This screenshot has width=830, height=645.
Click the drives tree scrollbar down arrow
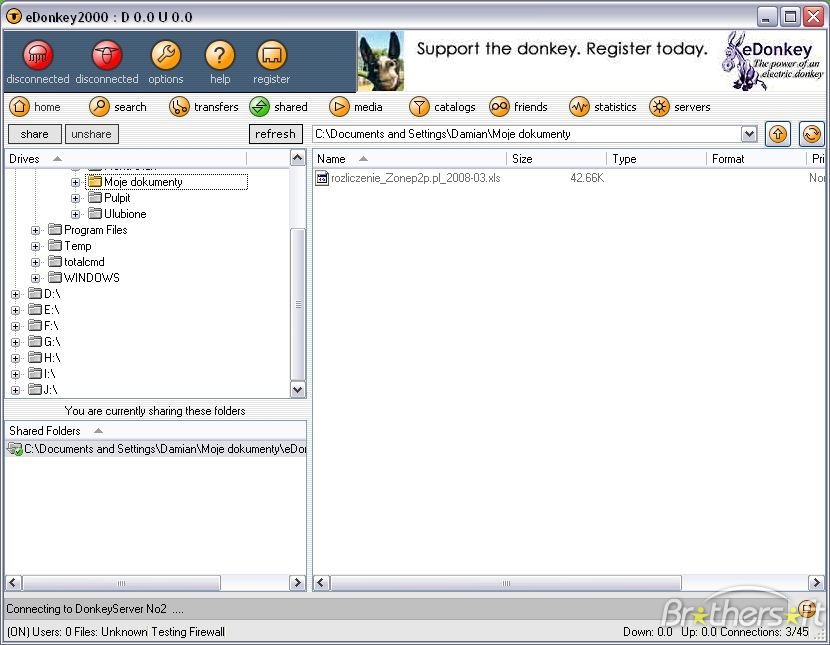point(297,390)
